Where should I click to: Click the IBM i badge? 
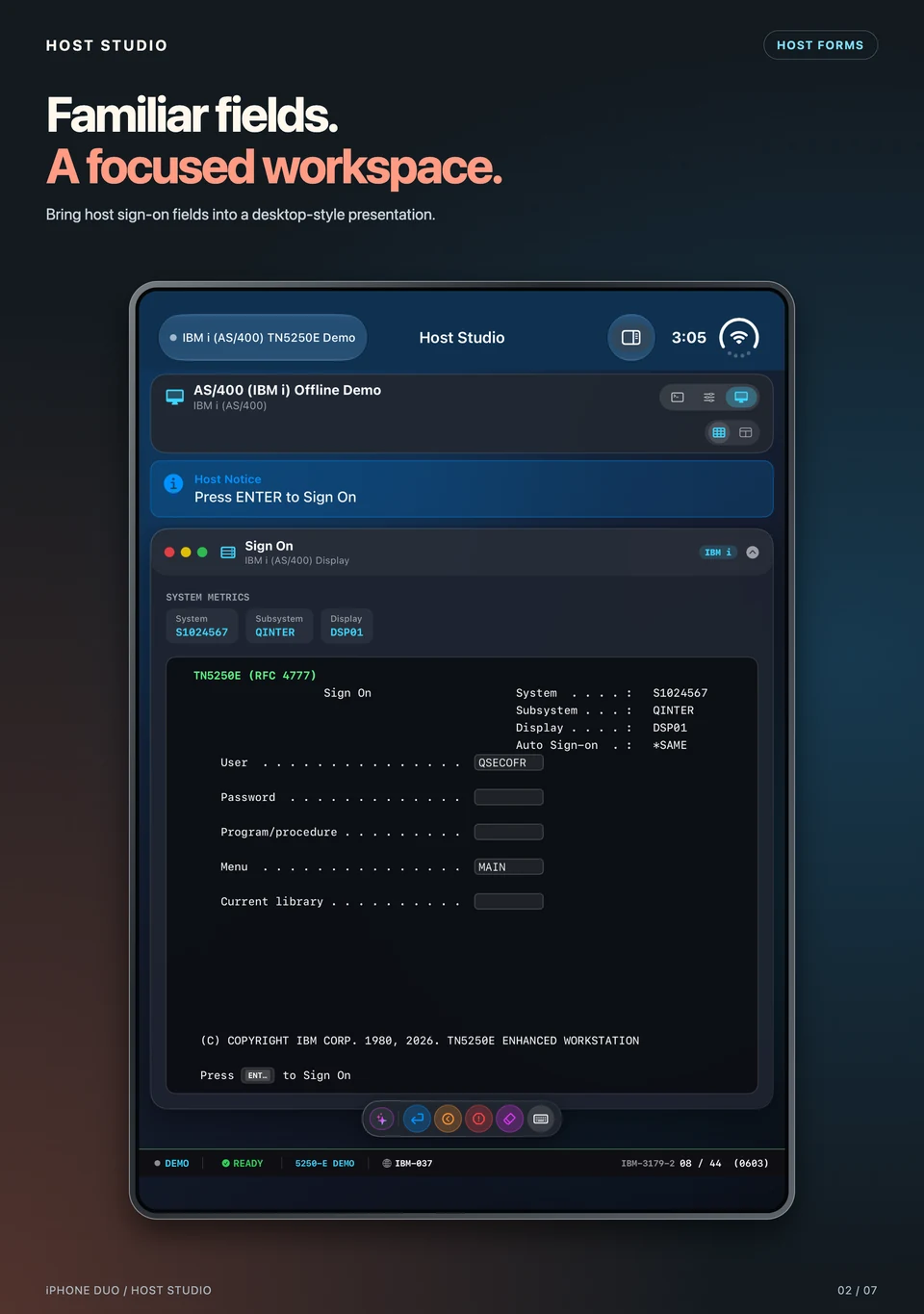tap(718, 553)
